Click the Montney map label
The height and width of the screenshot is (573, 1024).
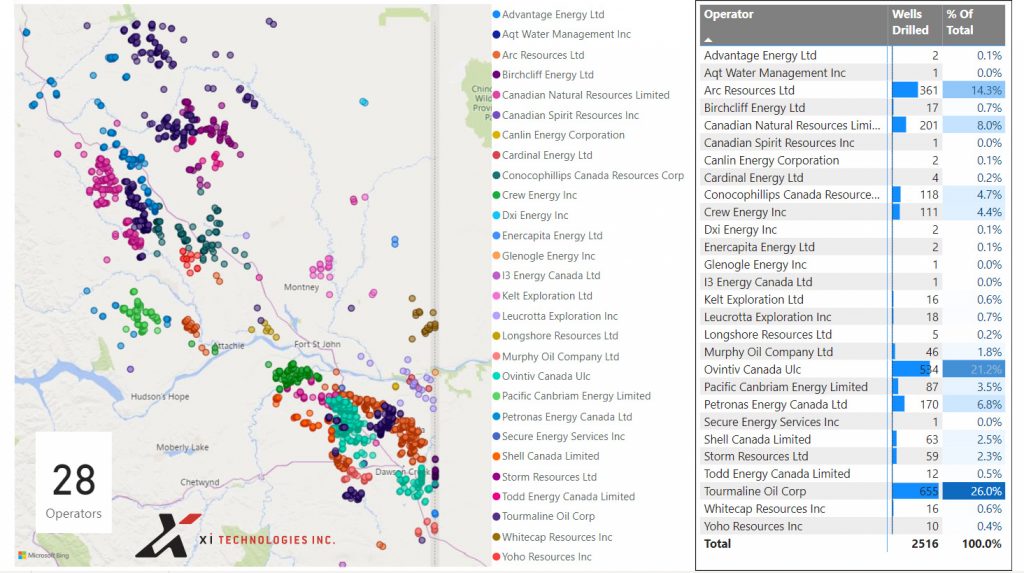pos(301,287)
